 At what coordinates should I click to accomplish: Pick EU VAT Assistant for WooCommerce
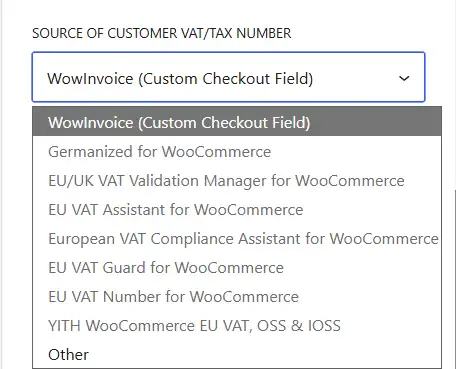click(x=237, y=210)
